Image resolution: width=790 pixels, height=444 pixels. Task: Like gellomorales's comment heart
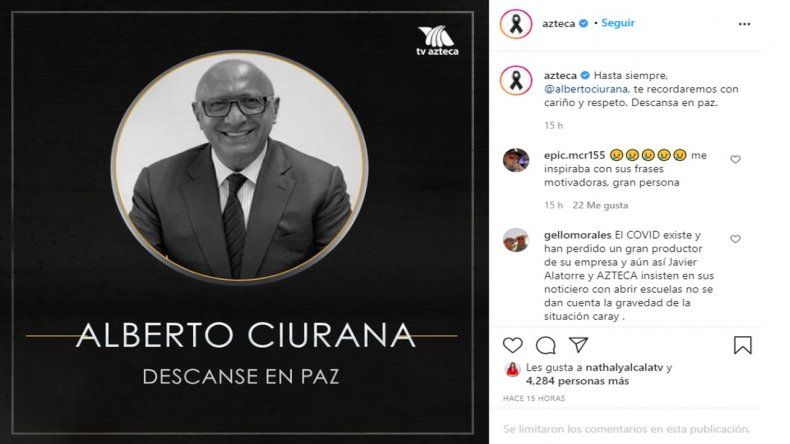[x=735, y=239]
